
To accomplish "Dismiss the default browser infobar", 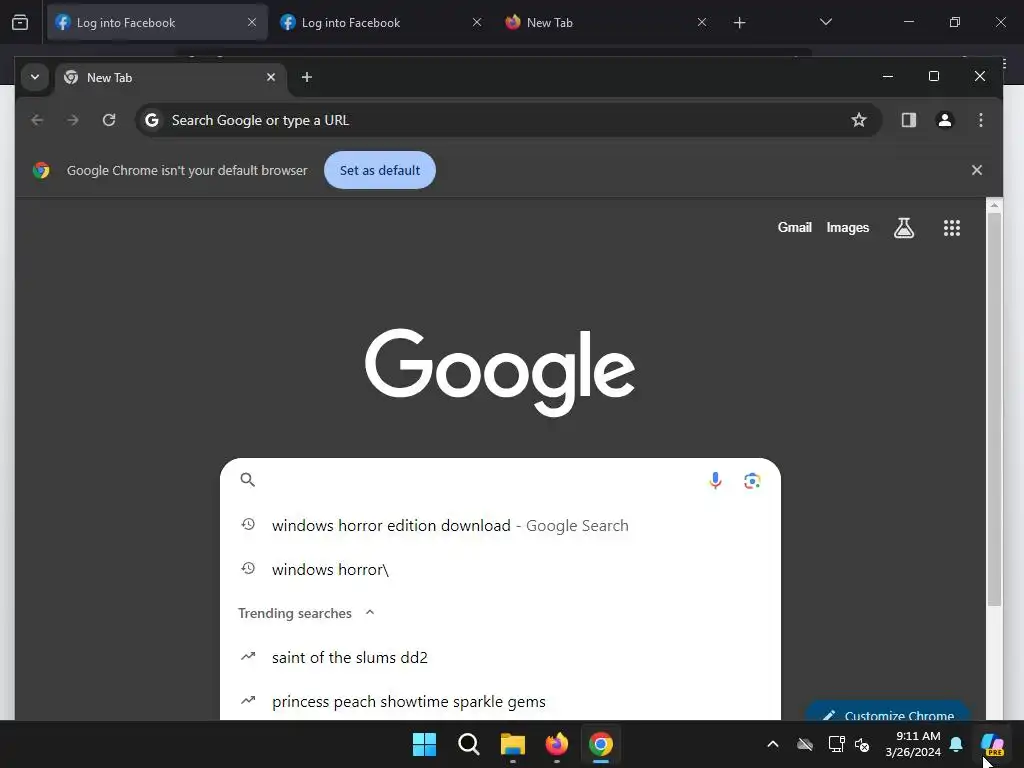I will pos(976,170).
